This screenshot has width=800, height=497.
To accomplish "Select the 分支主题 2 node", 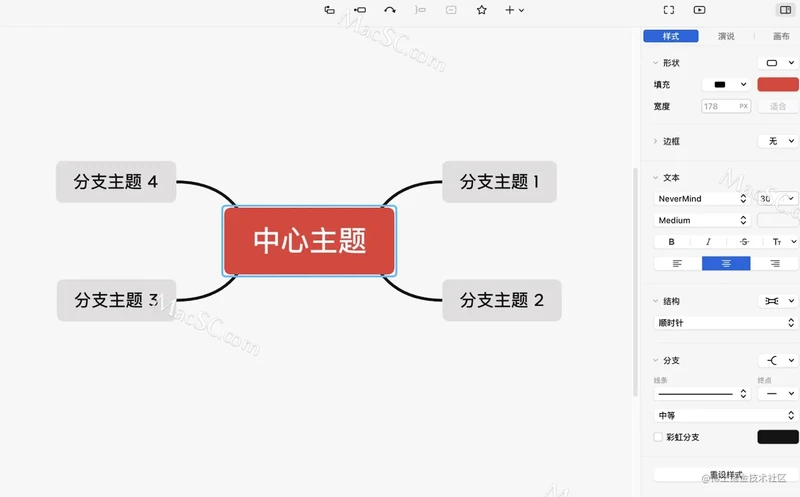I will [x=502, y=300].
